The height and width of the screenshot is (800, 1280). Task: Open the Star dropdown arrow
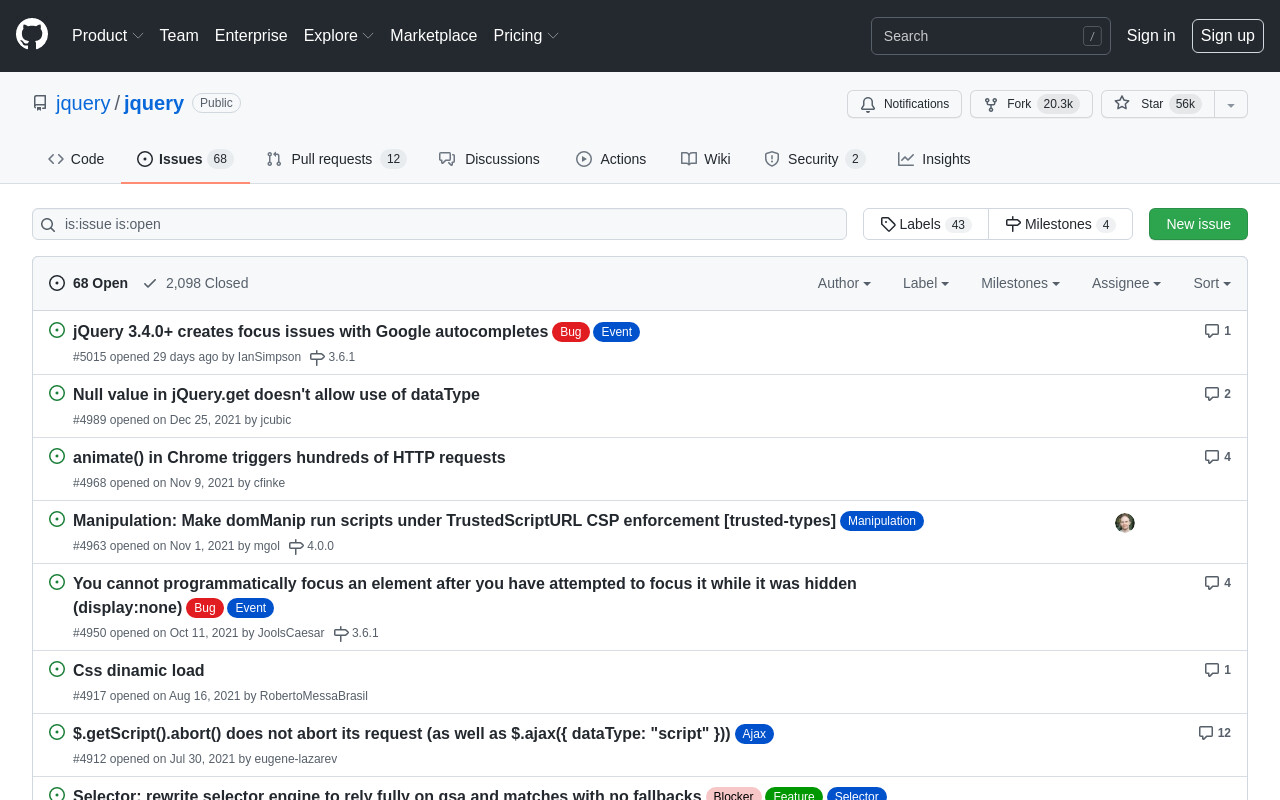click(1231, 104)
